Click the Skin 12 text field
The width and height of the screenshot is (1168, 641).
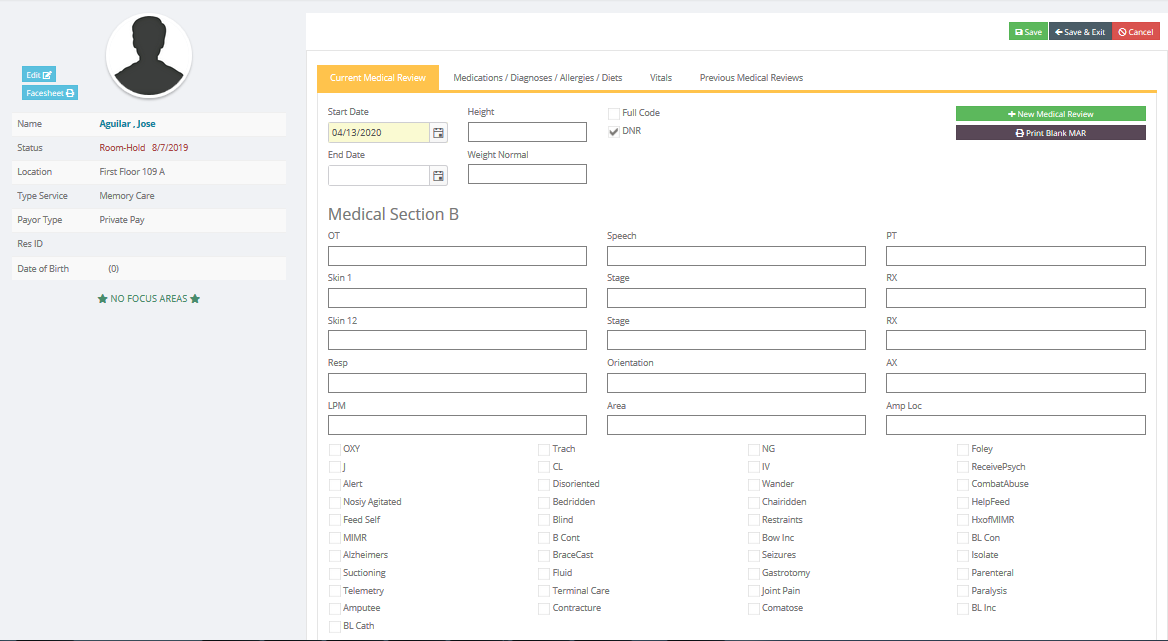pos(457,340)
